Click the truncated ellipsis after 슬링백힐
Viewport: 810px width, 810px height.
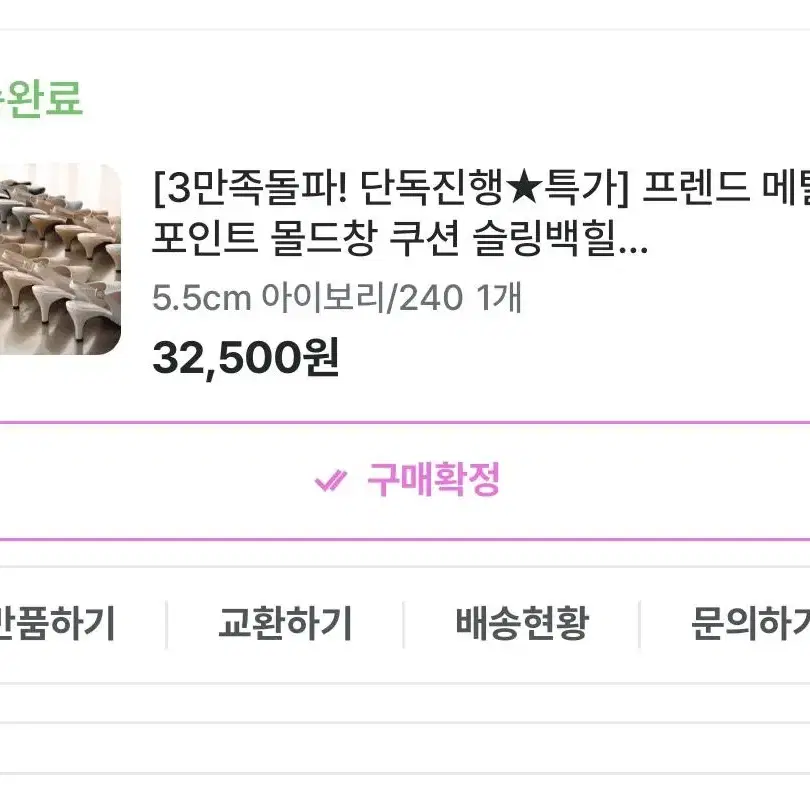[633, 248]
